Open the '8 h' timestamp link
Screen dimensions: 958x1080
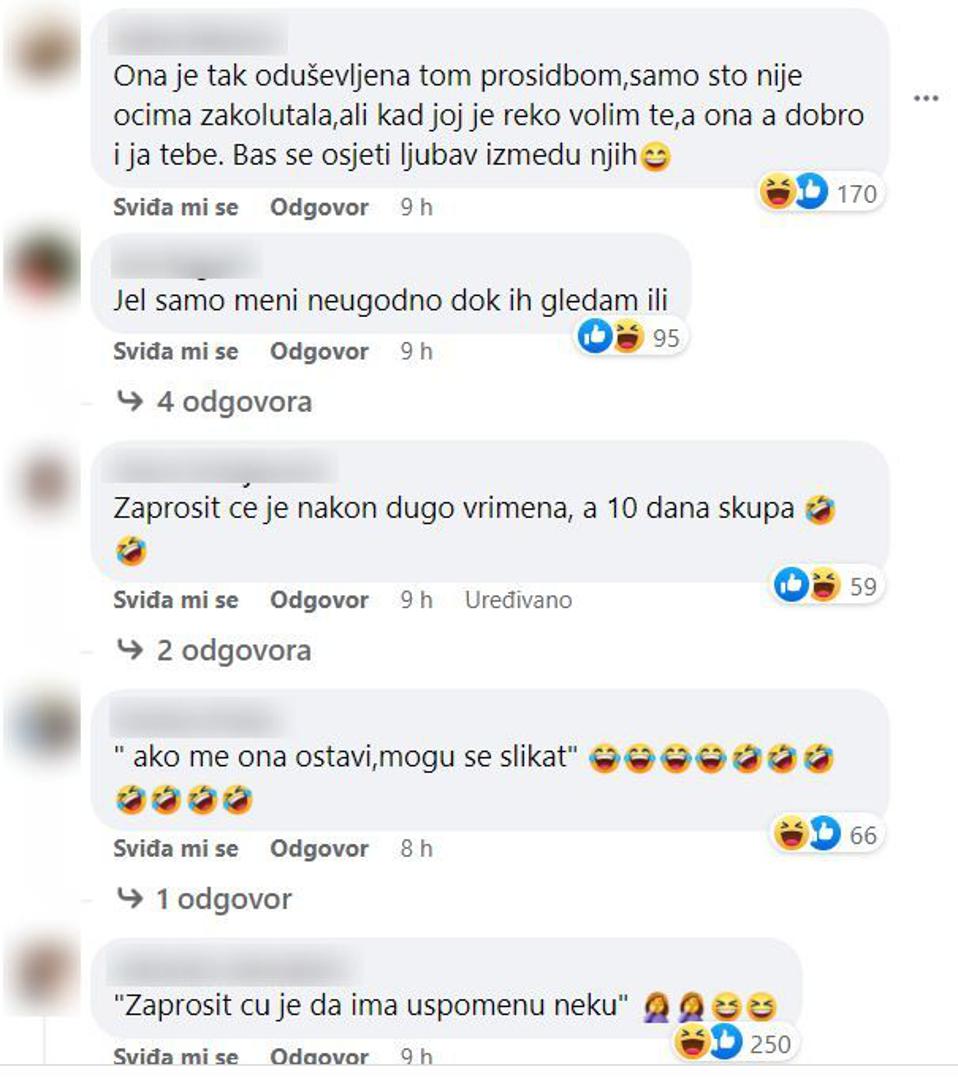coord(417,849)
